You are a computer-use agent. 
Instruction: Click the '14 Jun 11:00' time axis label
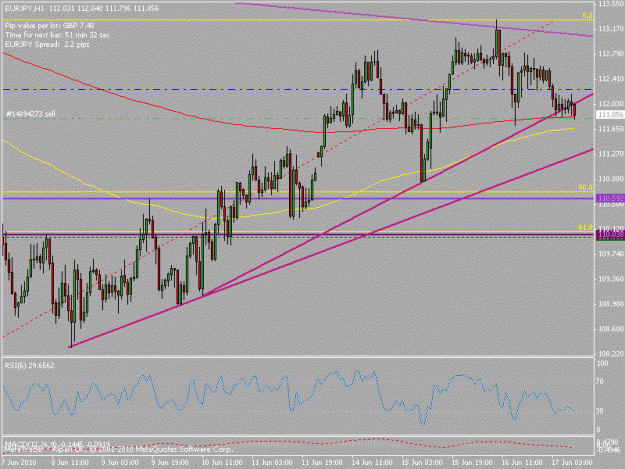(372, 463)
